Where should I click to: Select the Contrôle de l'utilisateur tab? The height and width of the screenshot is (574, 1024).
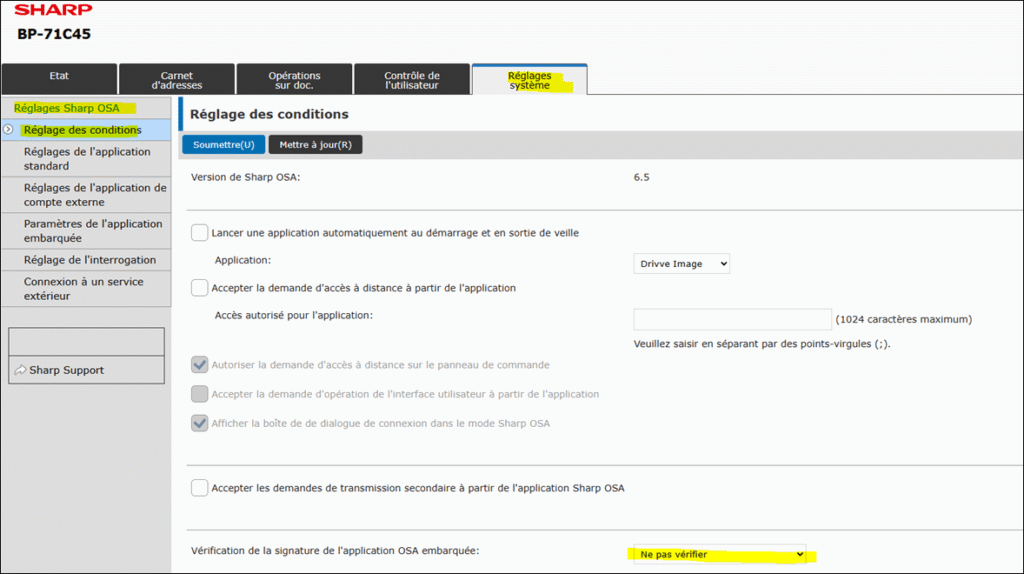412,79
